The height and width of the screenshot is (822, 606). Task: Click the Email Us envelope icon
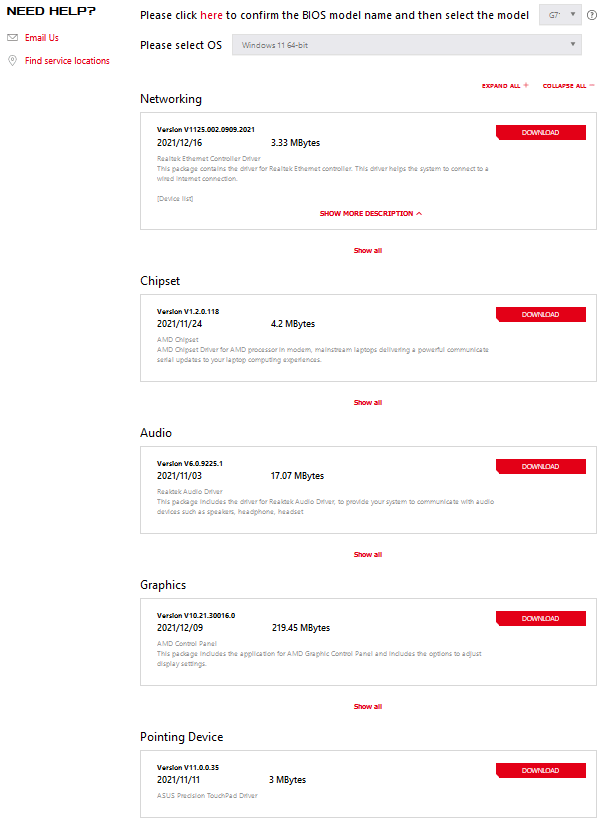click(12, 38)
